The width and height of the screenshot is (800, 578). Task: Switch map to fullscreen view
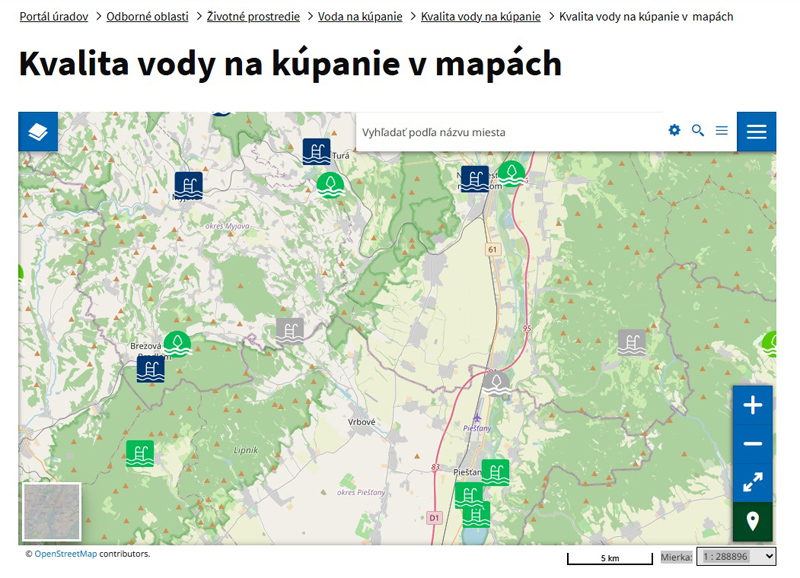coord(753,483)
